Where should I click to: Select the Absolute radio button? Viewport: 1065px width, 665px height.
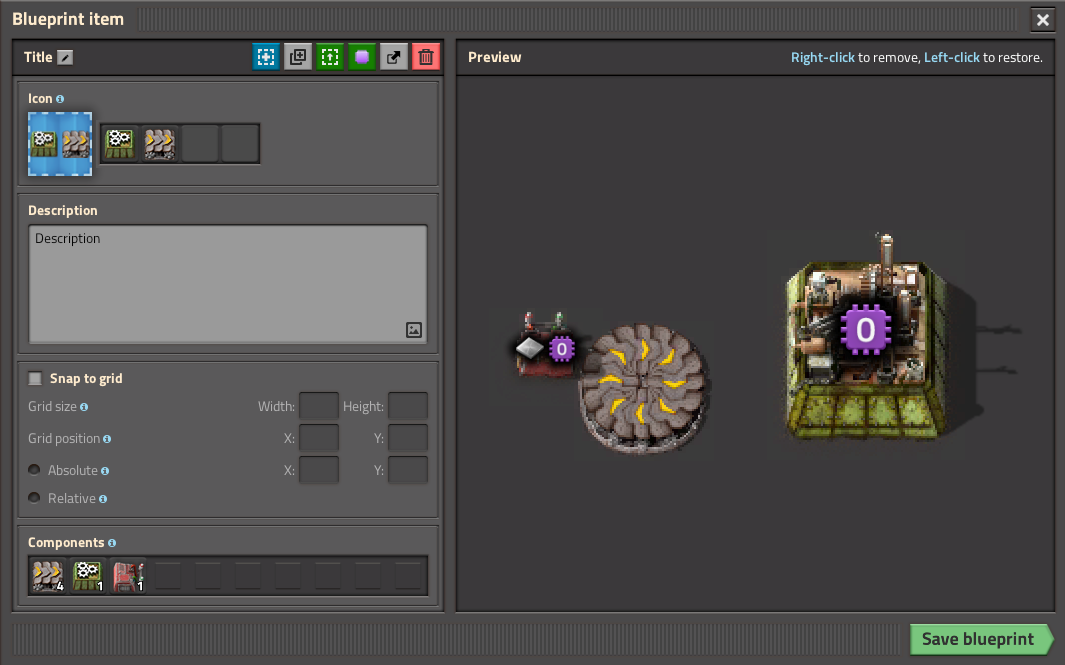pos(35,470)
